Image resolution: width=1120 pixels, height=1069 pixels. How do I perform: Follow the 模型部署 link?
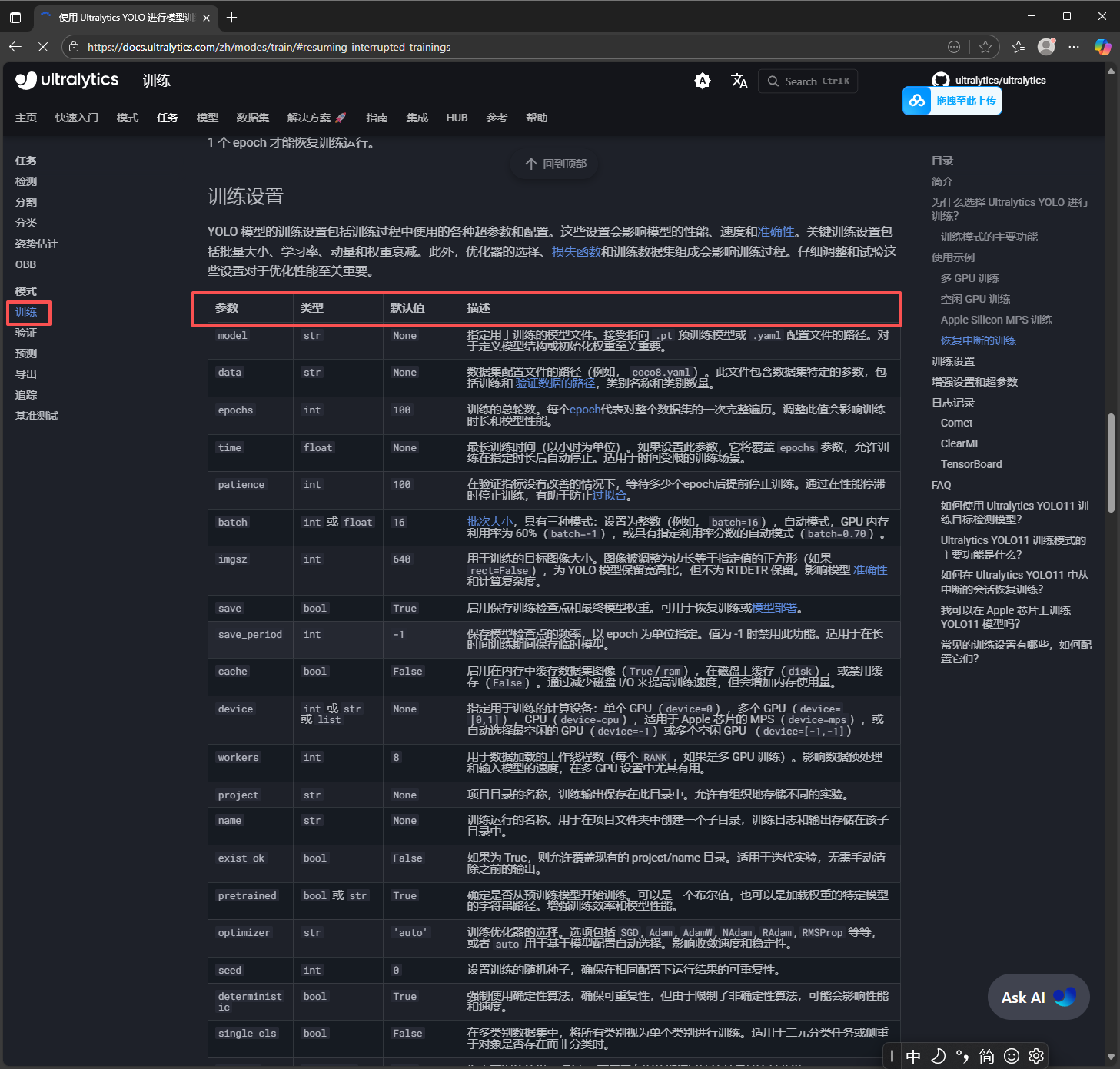774,608
